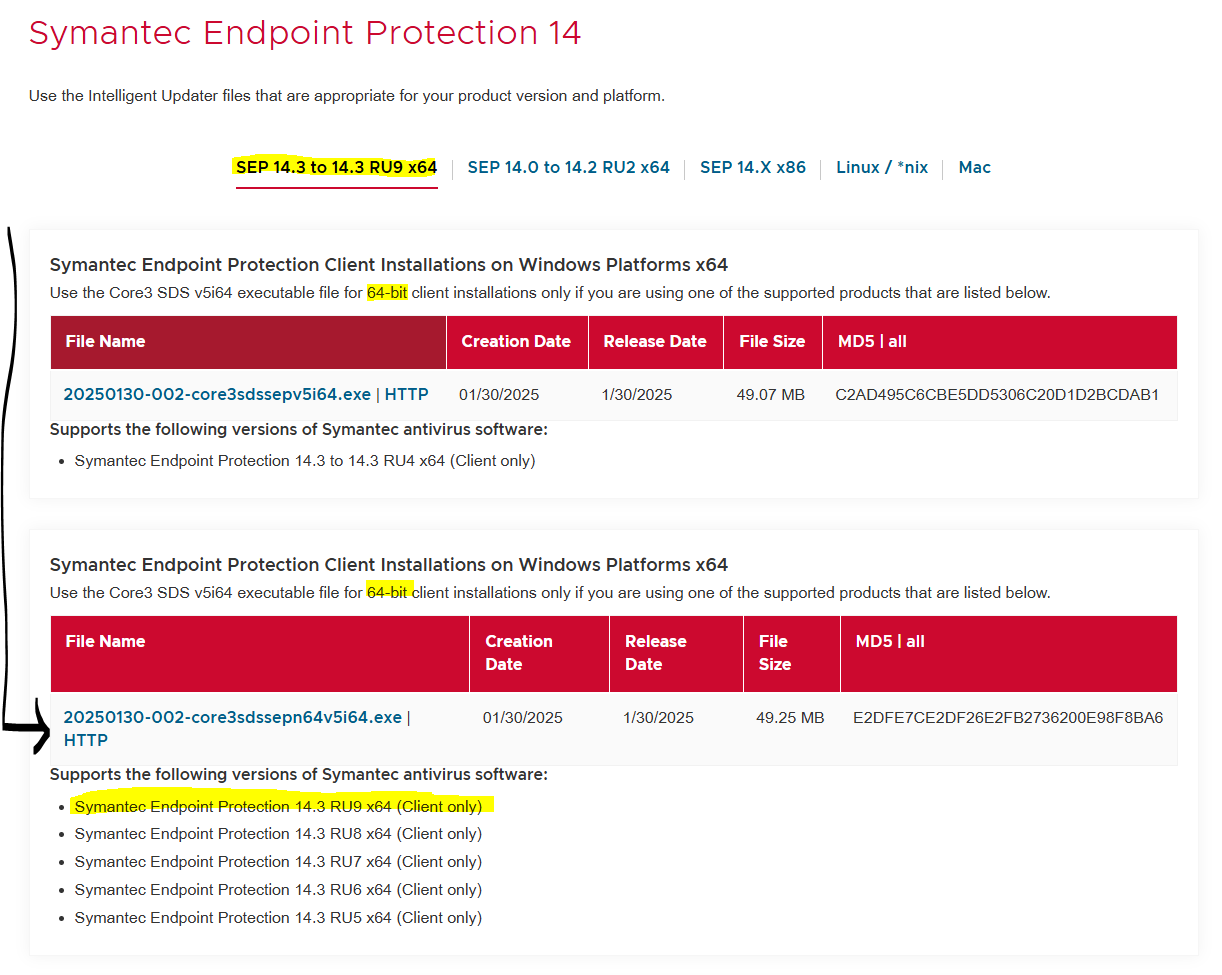1222x975 pixels.
Task: Open 'all' hashes link in second table header
Action: click(915, 641)
